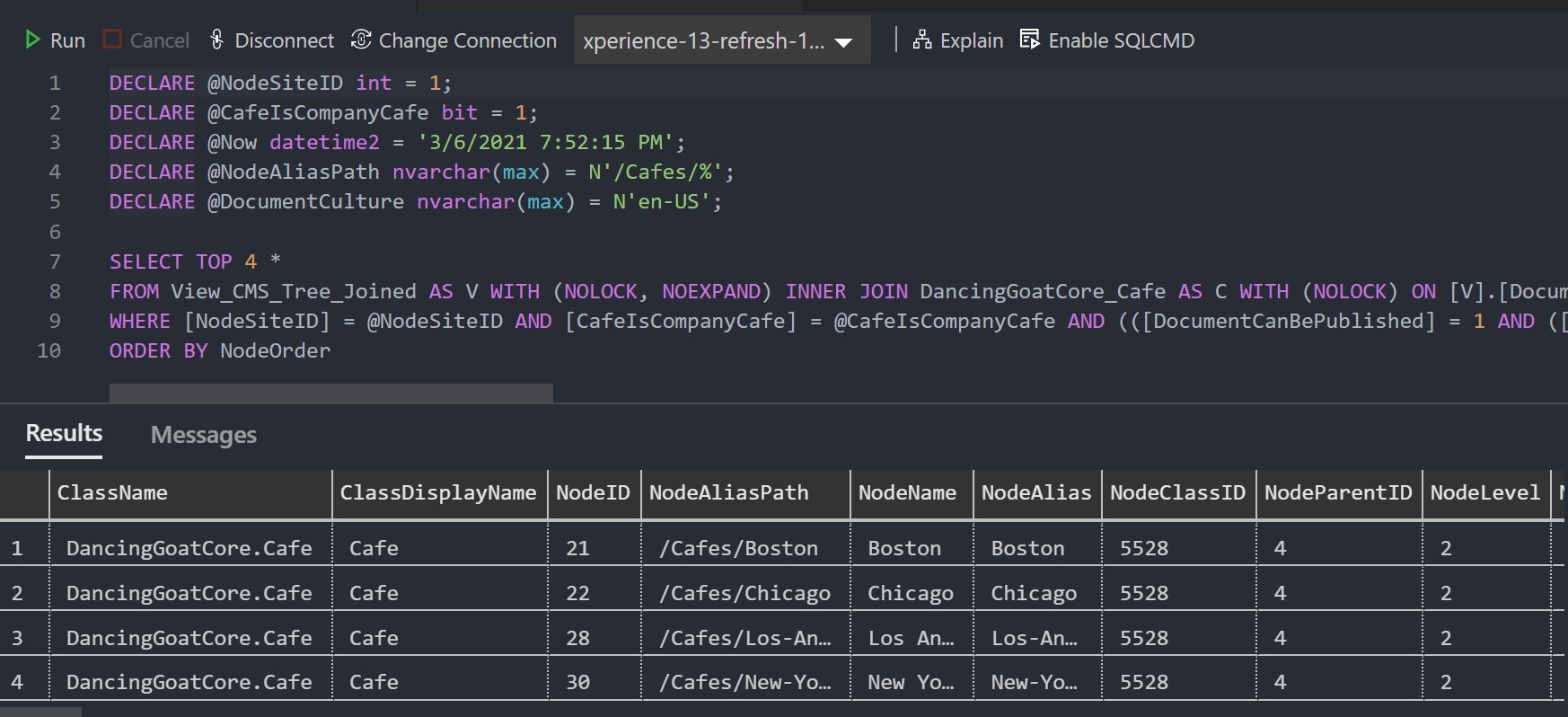Click the Boston NodeName cell
Viewport: 1568px width, 717px height.
pyautogui.click(x=912, y=548)
